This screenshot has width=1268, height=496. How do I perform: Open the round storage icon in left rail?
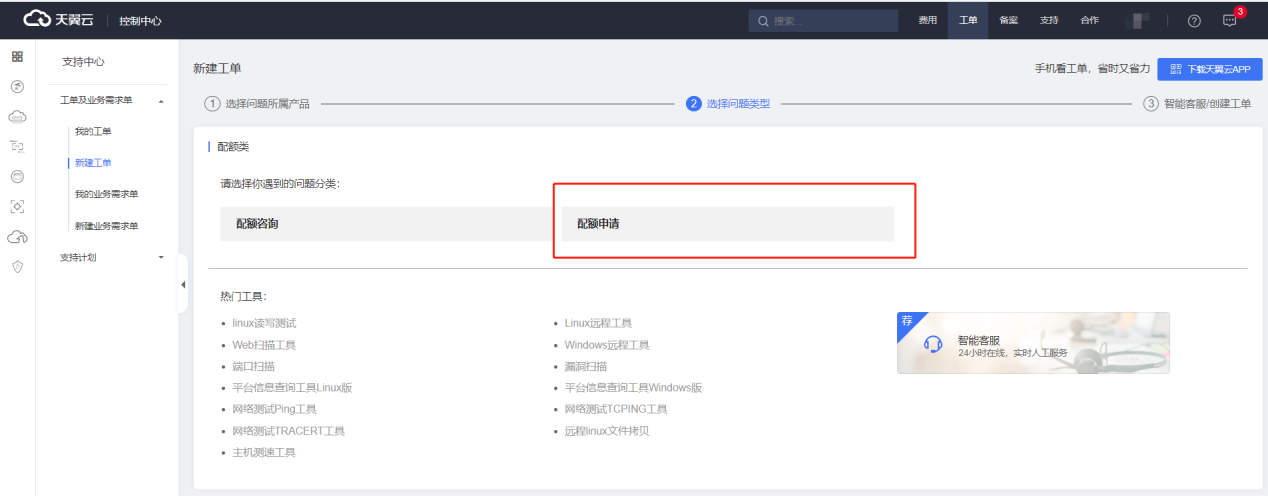point(17,177)
